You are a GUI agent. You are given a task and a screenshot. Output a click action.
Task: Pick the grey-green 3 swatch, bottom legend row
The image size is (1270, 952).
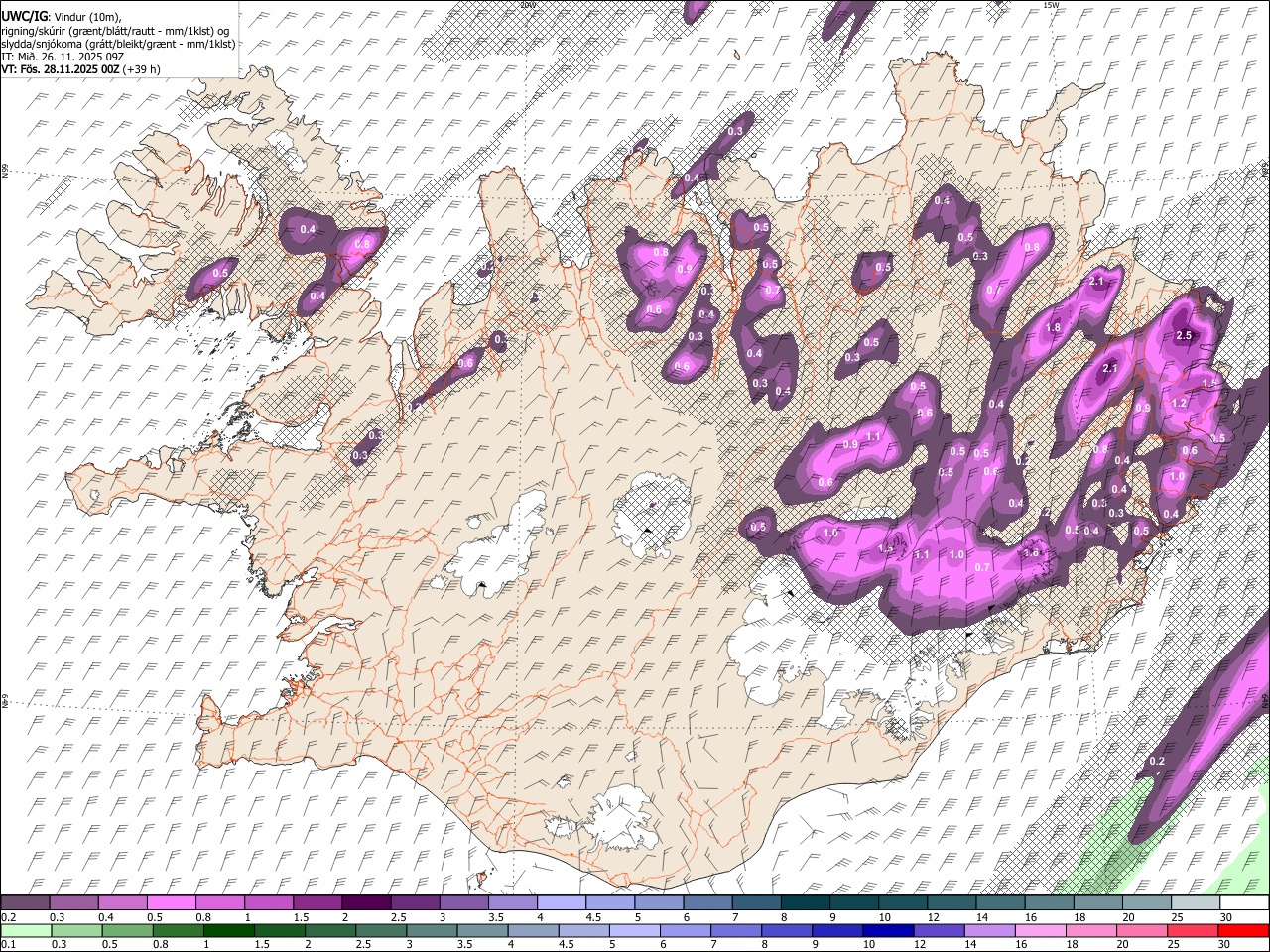(432, 930)
